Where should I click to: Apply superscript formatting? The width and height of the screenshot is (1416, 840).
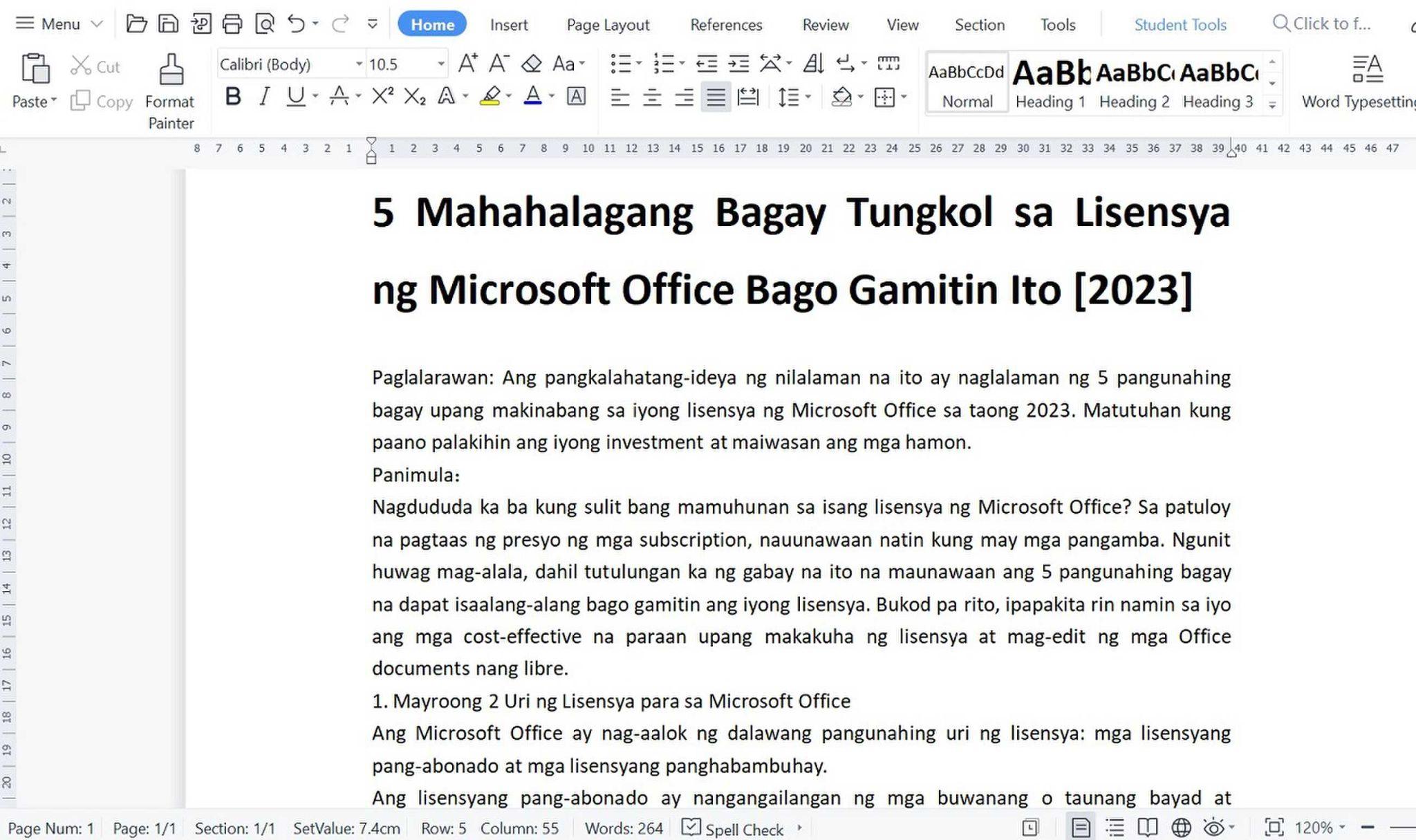pos(382,96)
